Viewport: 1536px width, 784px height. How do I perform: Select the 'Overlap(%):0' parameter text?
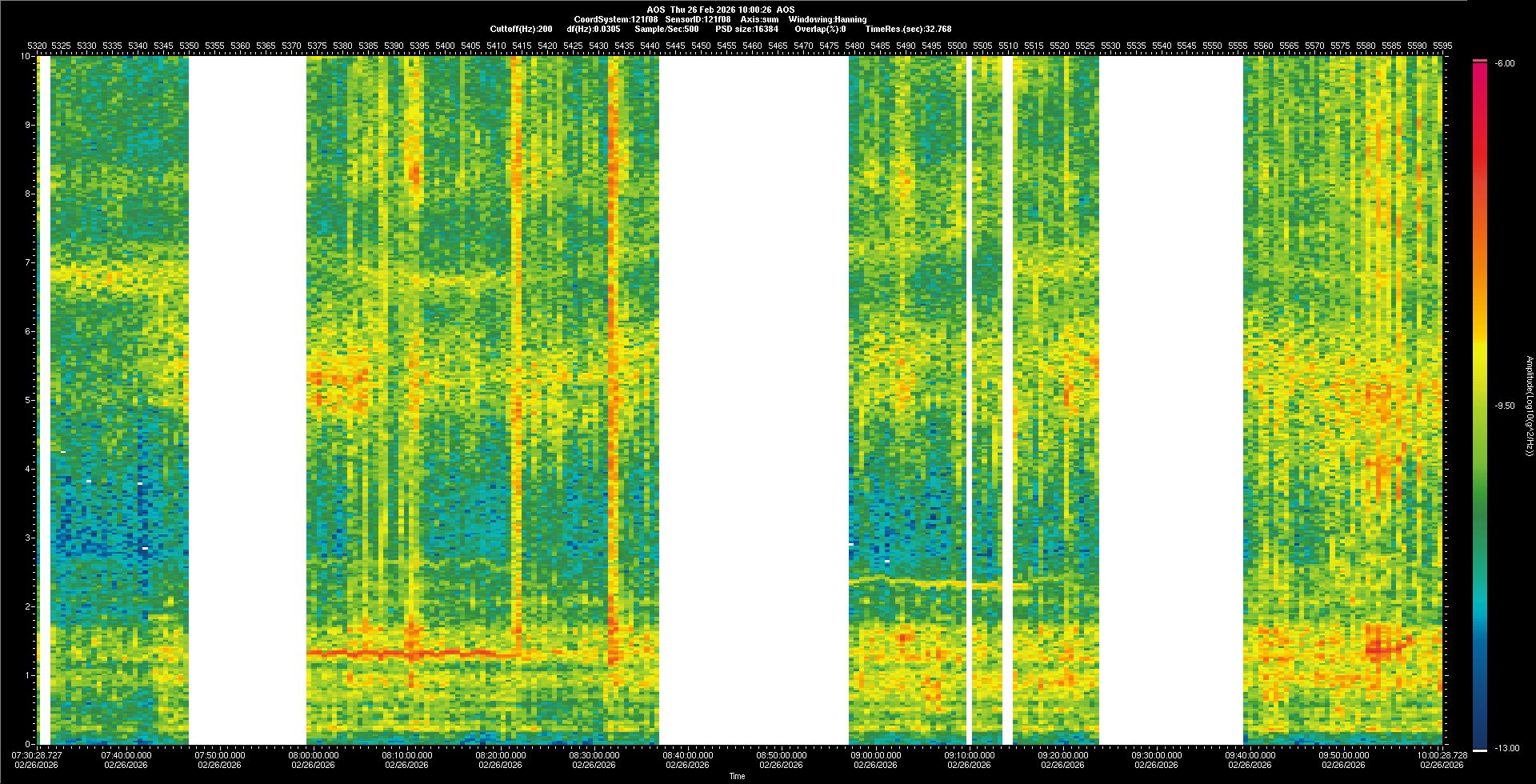coord(820,29)
